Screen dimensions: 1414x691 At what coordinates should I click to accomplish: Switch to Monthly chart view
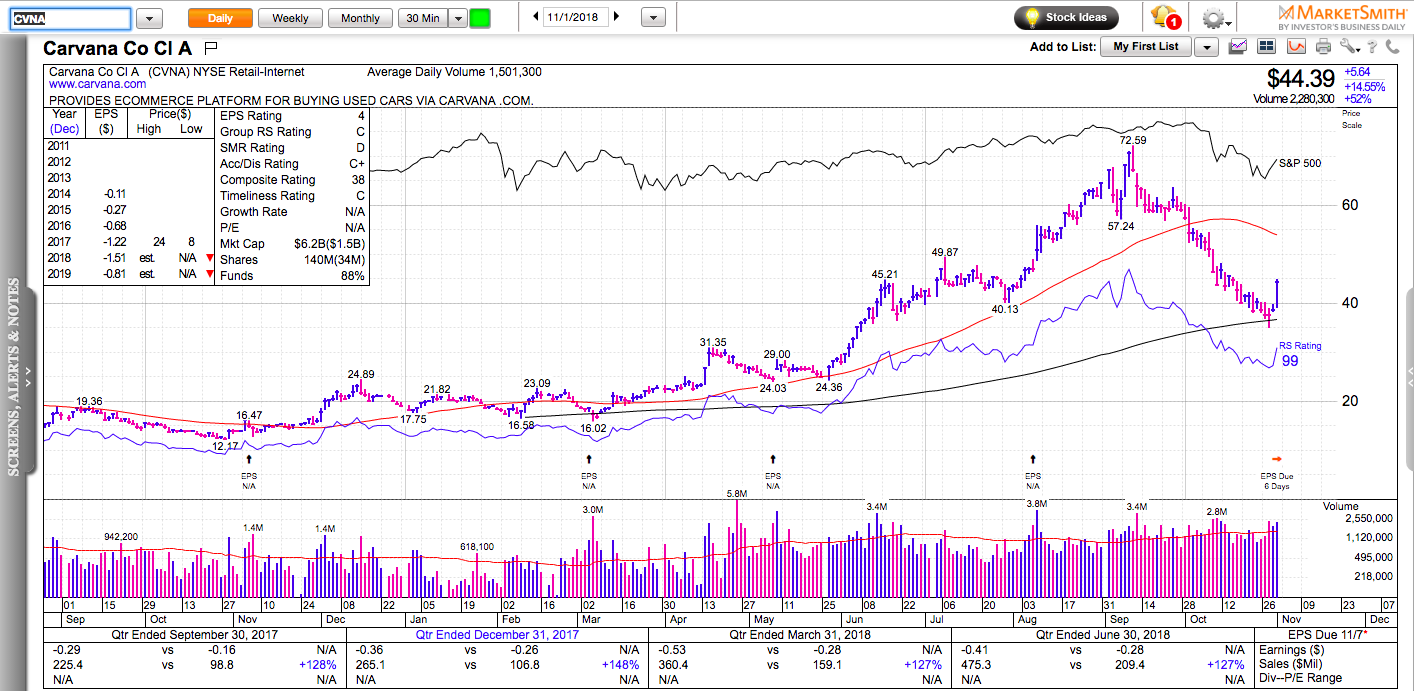coord(360,18)
